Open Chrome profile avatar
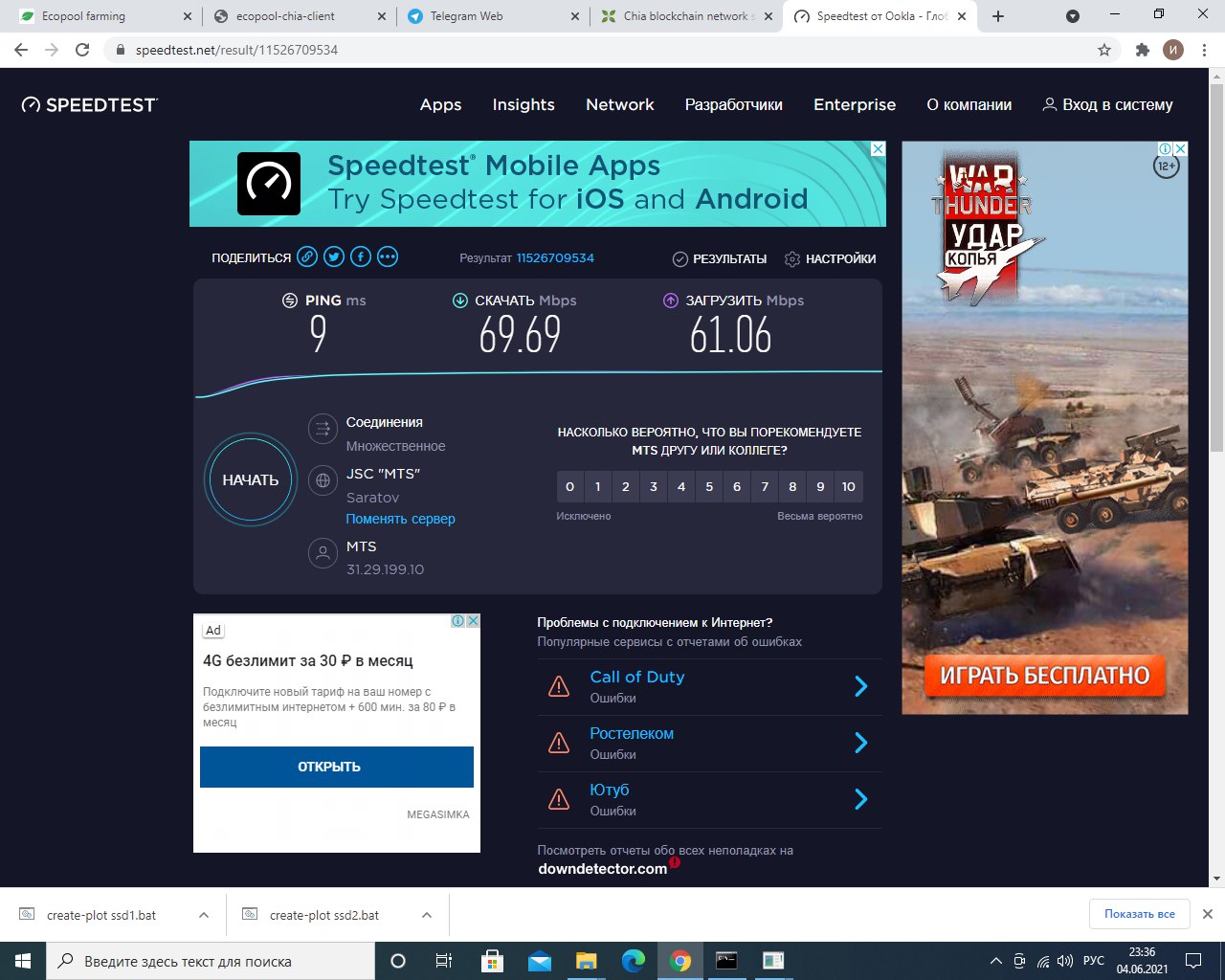1225x980 pixels. tap(1173, 50)
